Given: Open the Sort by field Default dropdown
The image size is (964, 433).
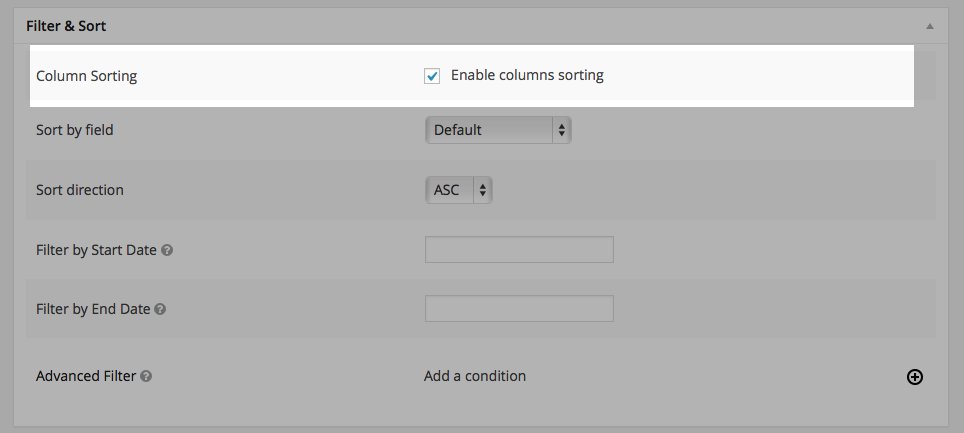Looking at the screenshot, I should tap(497, 130).
